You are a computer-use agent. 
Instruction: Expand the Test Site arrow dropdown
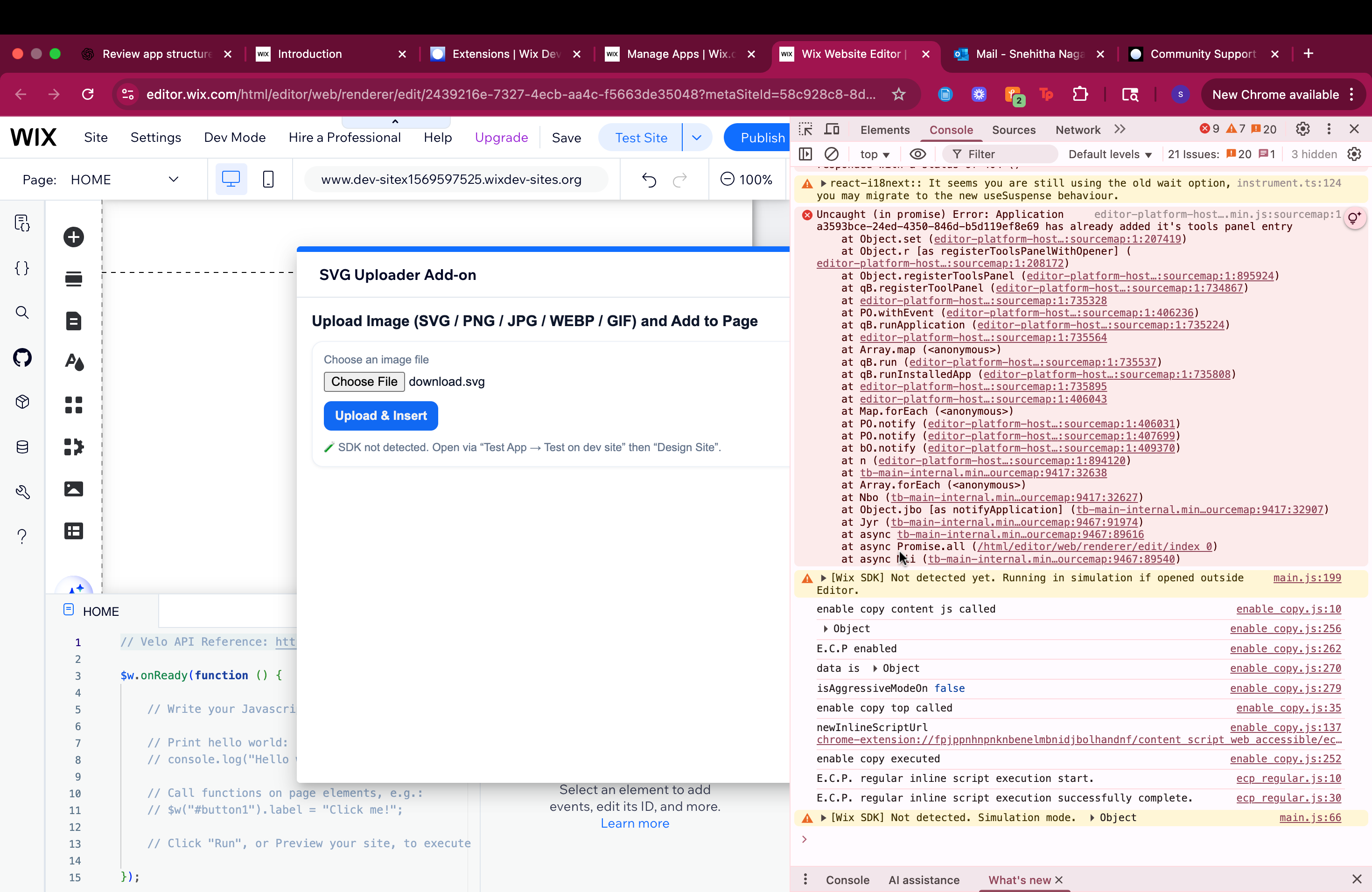pyautogui.click(x=696, y=137)
